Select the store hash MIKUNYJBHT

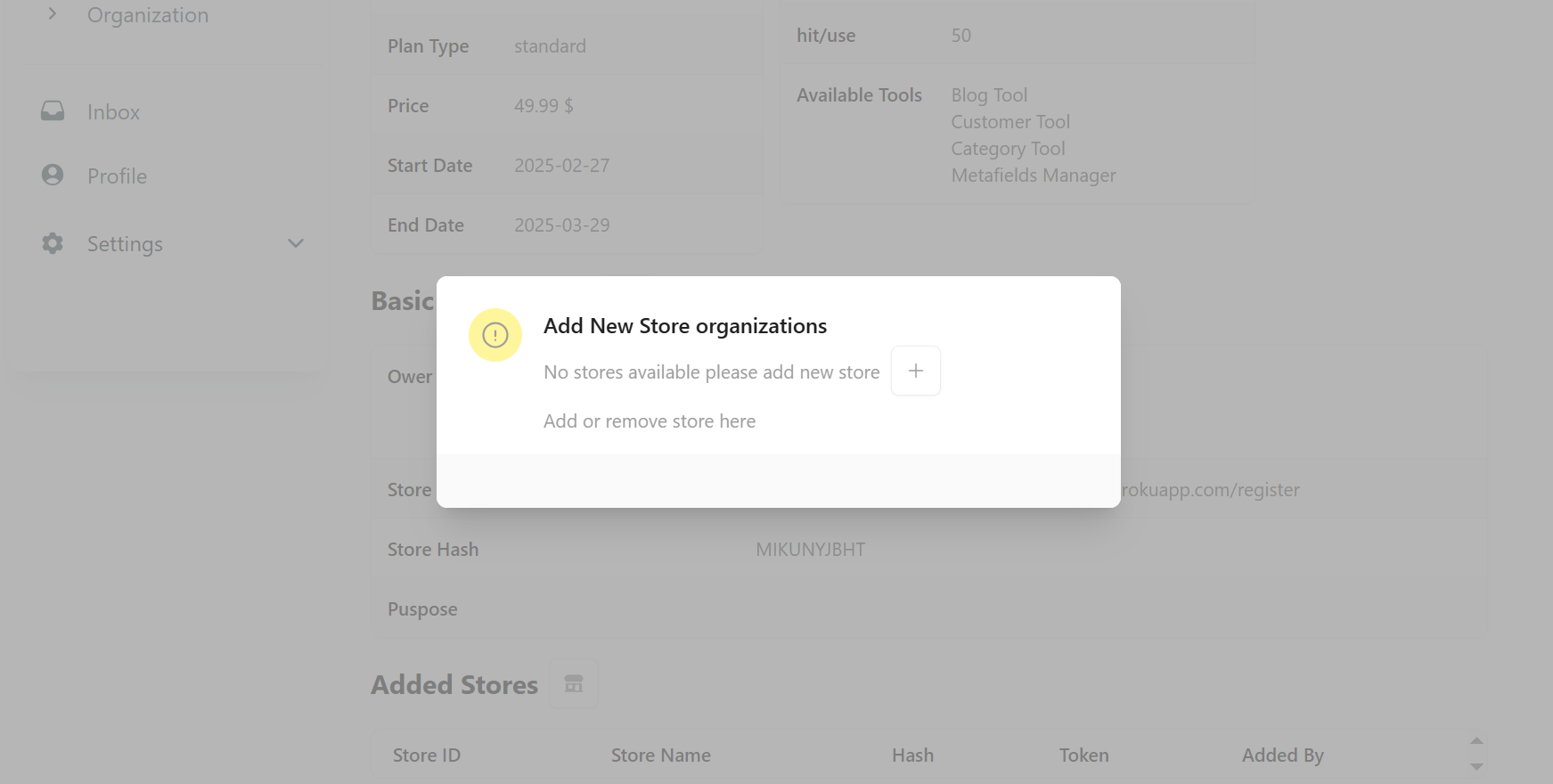811,550
